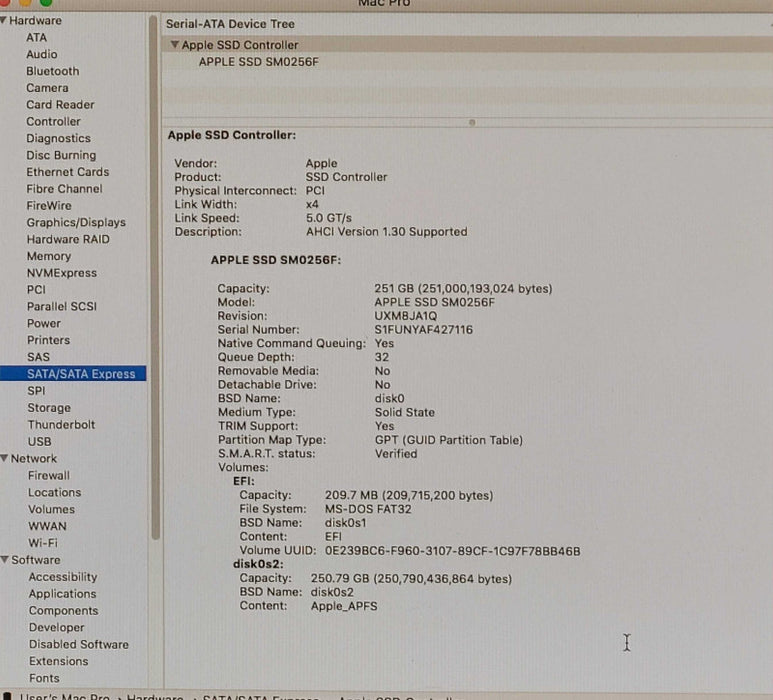Select Controller in the Hardware list
This screenshot has height=700, width=773.
(x=53, y=121)
